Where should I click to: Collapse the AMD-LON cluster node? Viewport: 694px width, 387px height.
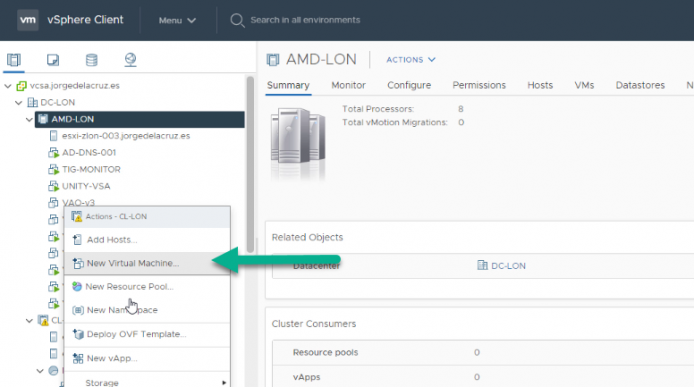pos(29,120)
